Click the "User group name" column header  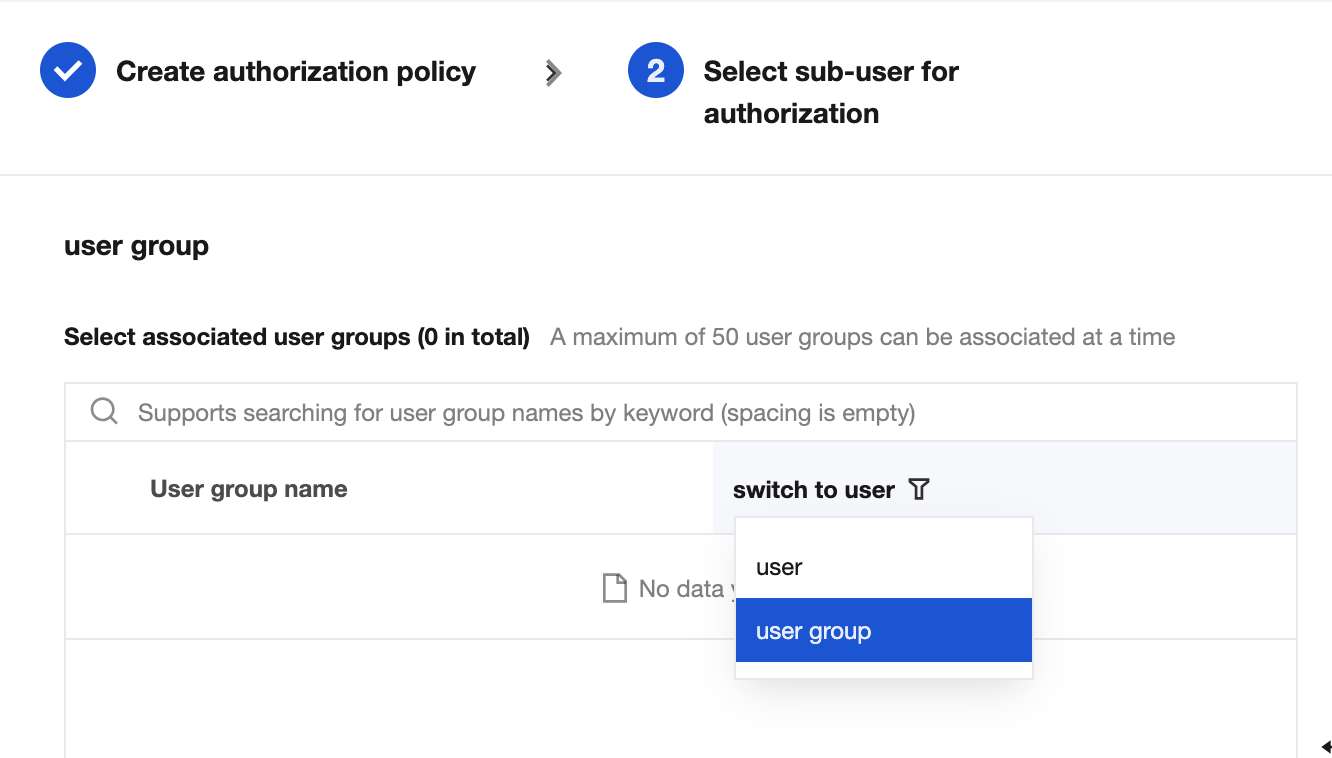click(249, 489)
